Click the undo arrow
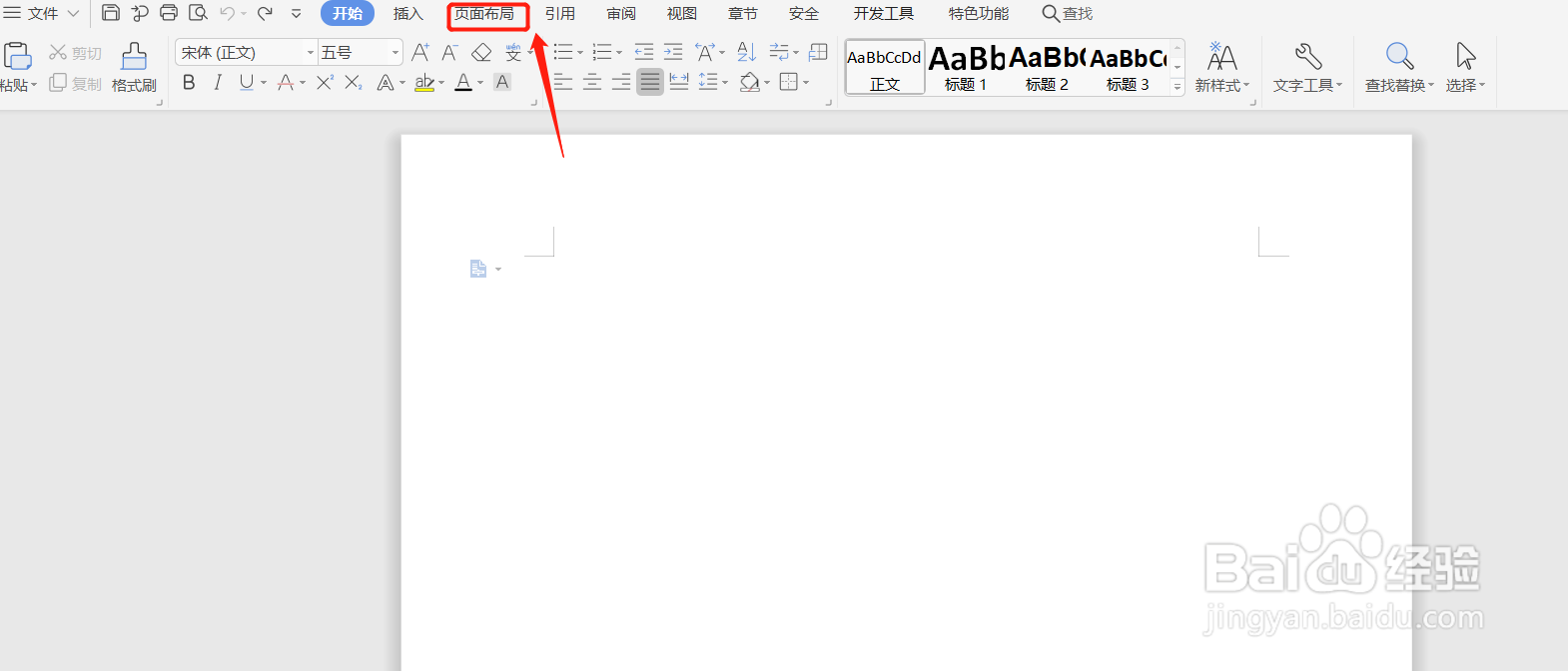The width and height of the screenshot is (1568, 671). point(228,13)
